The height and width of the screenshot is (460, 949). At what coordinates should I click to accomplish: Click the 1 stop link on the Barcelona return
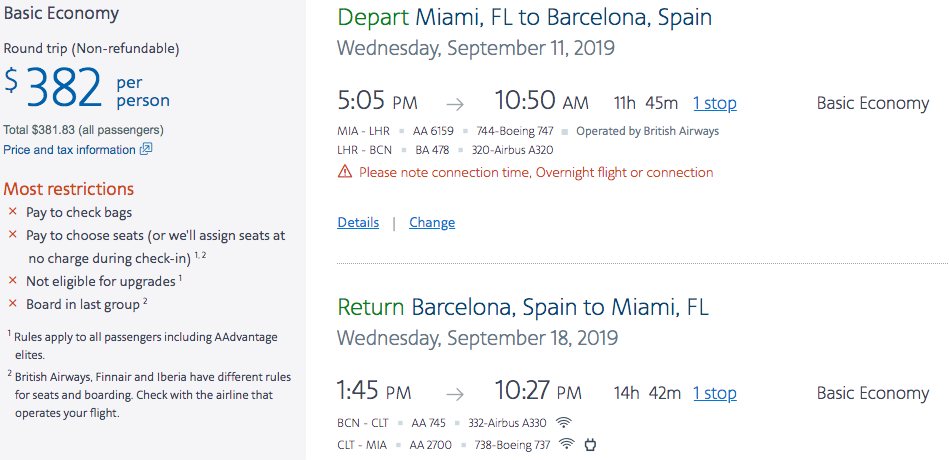coord(715,394)
